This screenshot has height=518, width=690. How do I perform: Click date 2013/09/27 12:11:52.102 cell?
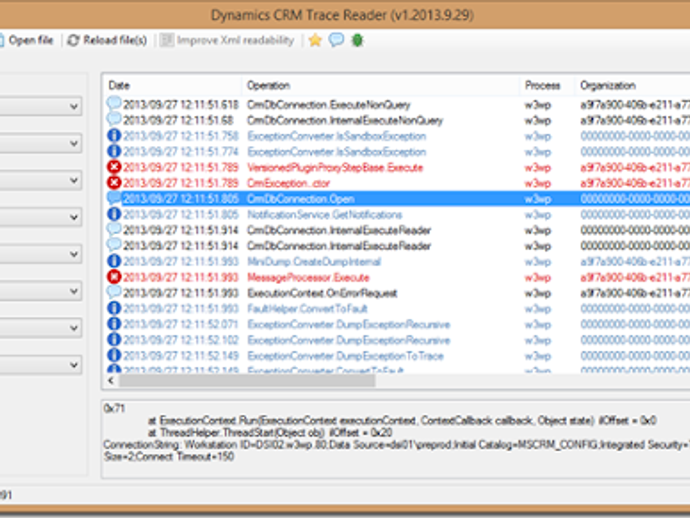point(180,340)
